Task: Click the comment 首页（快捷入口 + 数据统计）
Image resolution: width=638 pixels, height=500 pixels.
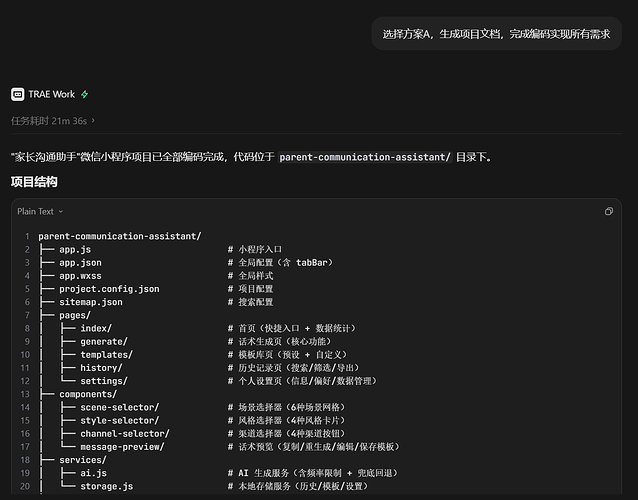Action: (292, 328)
